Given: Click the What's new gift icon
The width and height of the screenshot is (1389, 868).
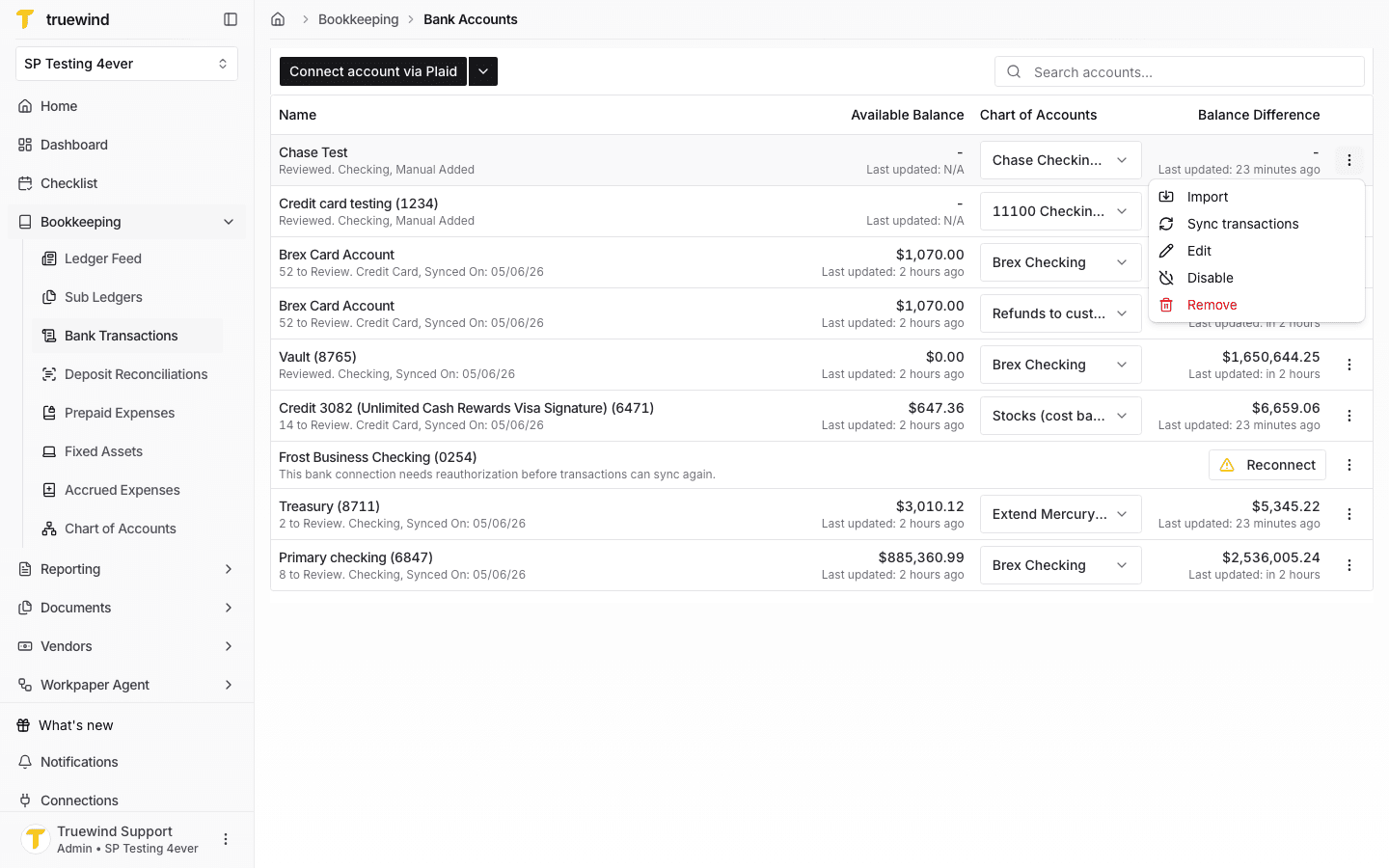Looking at the screenshot, I should (x=23, y=725).
